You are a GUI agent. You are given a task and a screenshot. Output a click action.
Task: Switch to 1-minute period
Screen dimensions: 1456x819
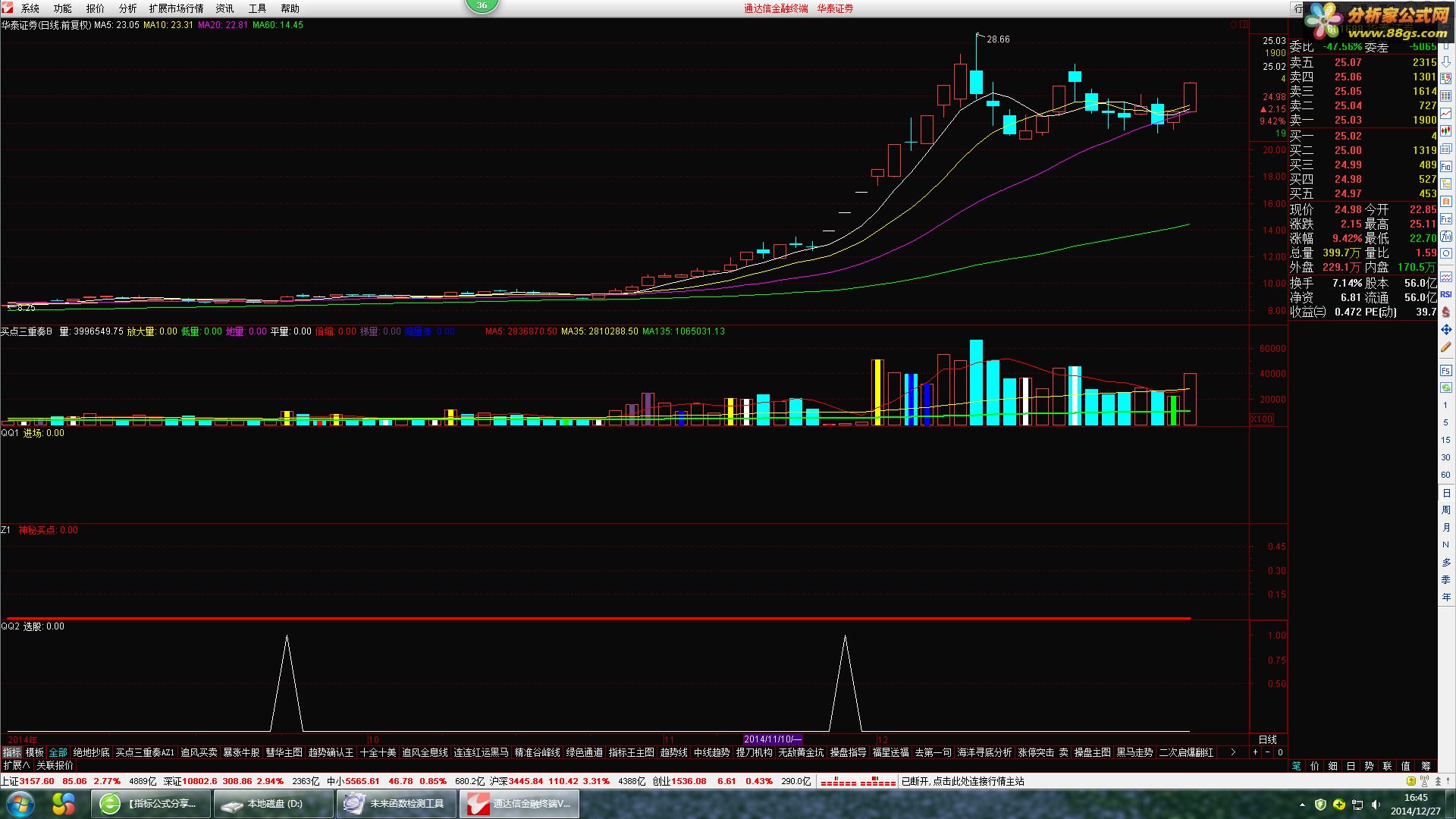pos(1446,406)
